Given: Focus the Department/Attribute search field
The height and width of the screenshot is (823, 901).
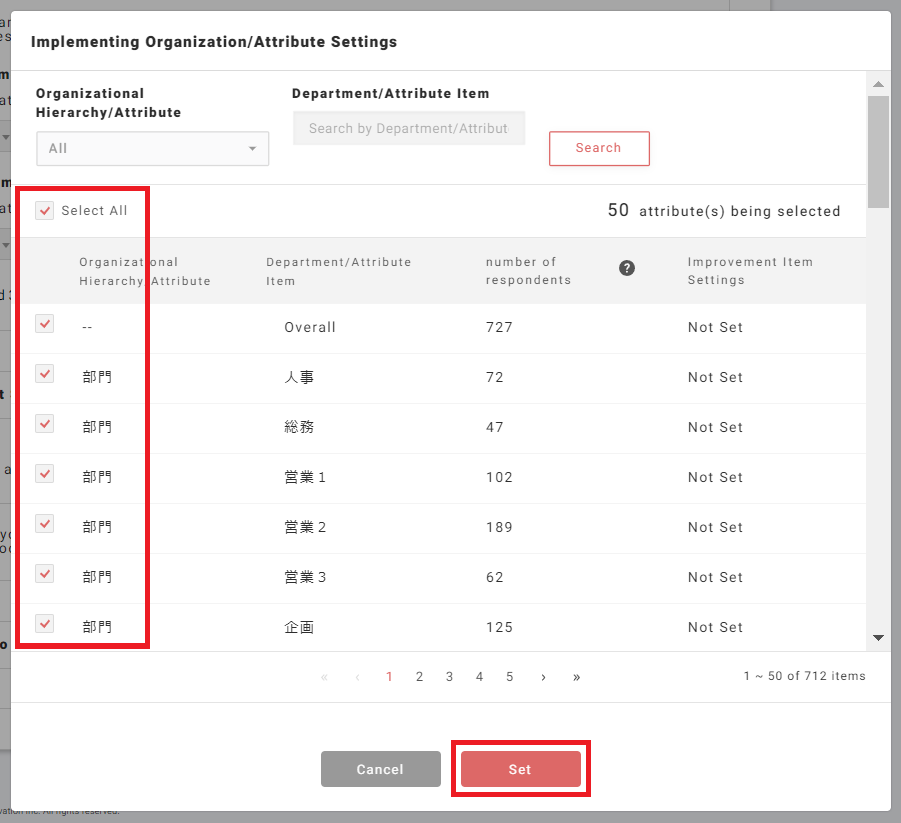Looking at the screenshot, I should tap(408, 128).
